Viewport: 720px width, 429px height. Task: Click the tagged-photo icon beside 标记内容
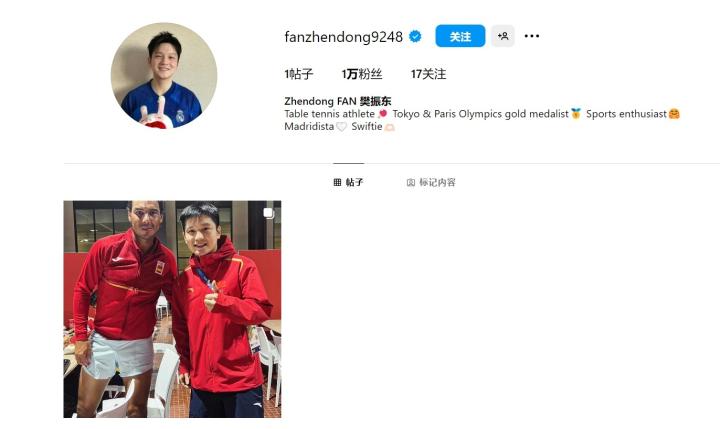point(411,182)
